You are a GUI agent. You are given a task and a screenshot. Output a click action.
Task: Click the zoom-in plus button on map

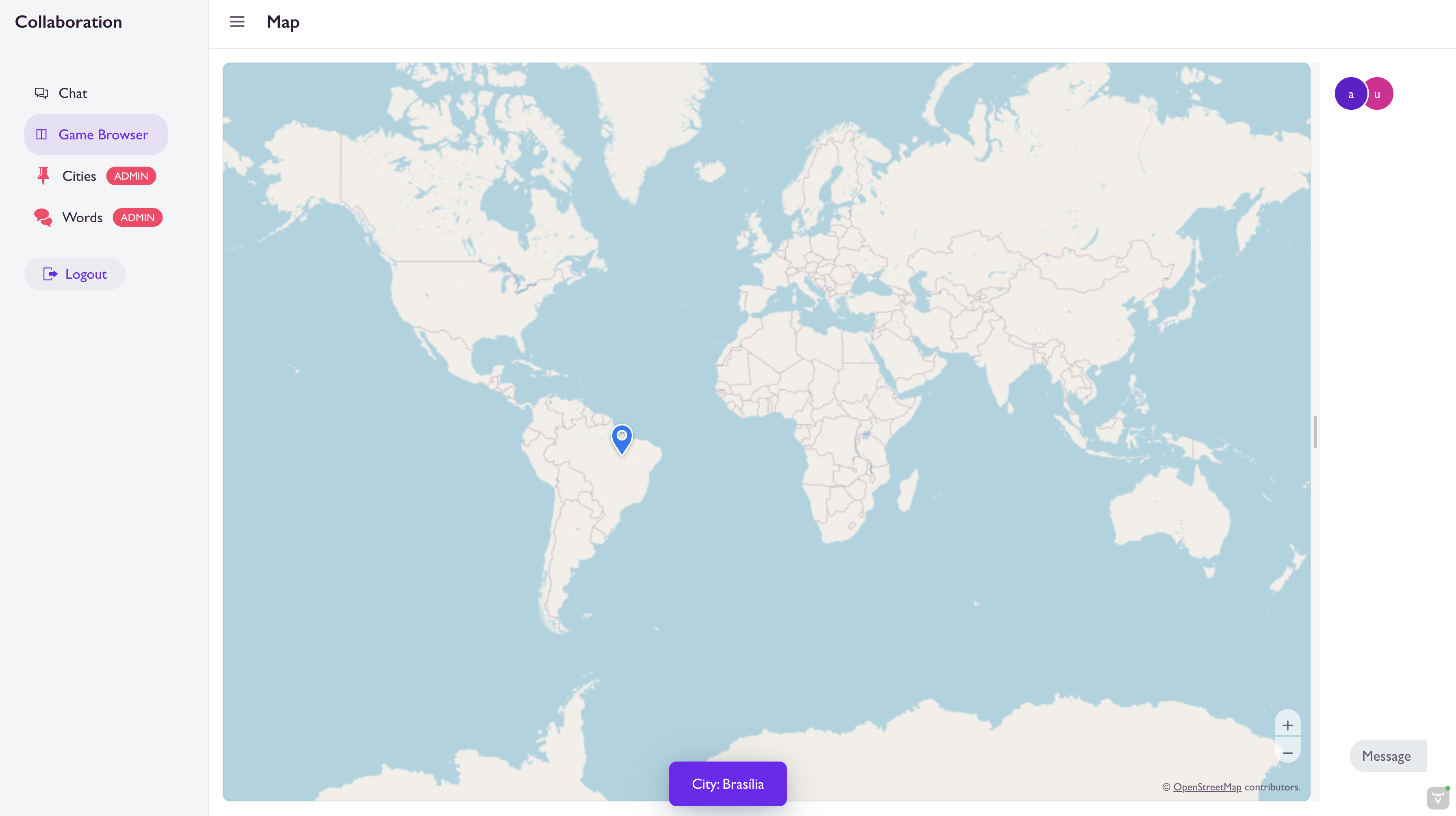click(1288, 725)
